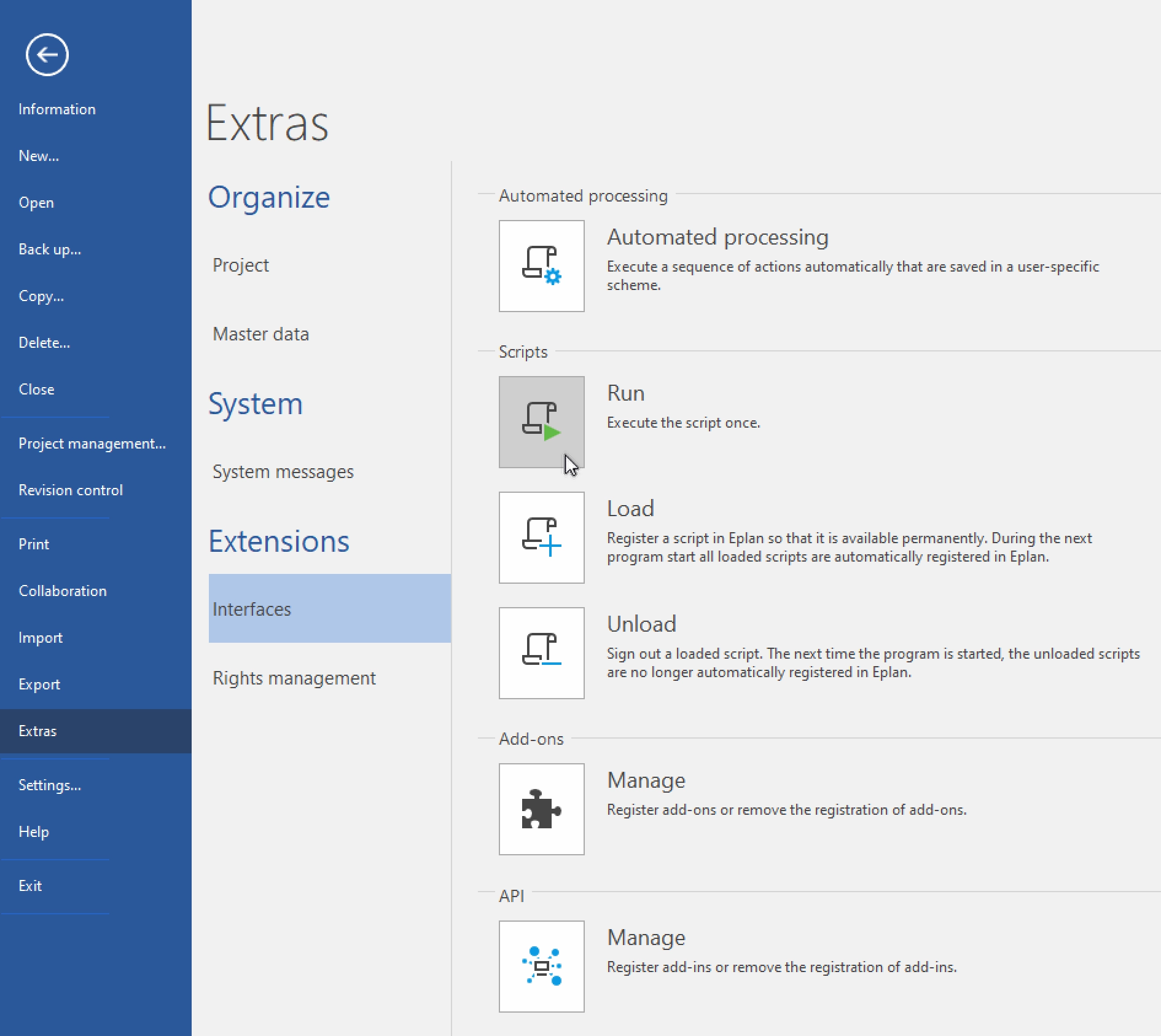Click 'Register add-ins or remove' description text

782,967
